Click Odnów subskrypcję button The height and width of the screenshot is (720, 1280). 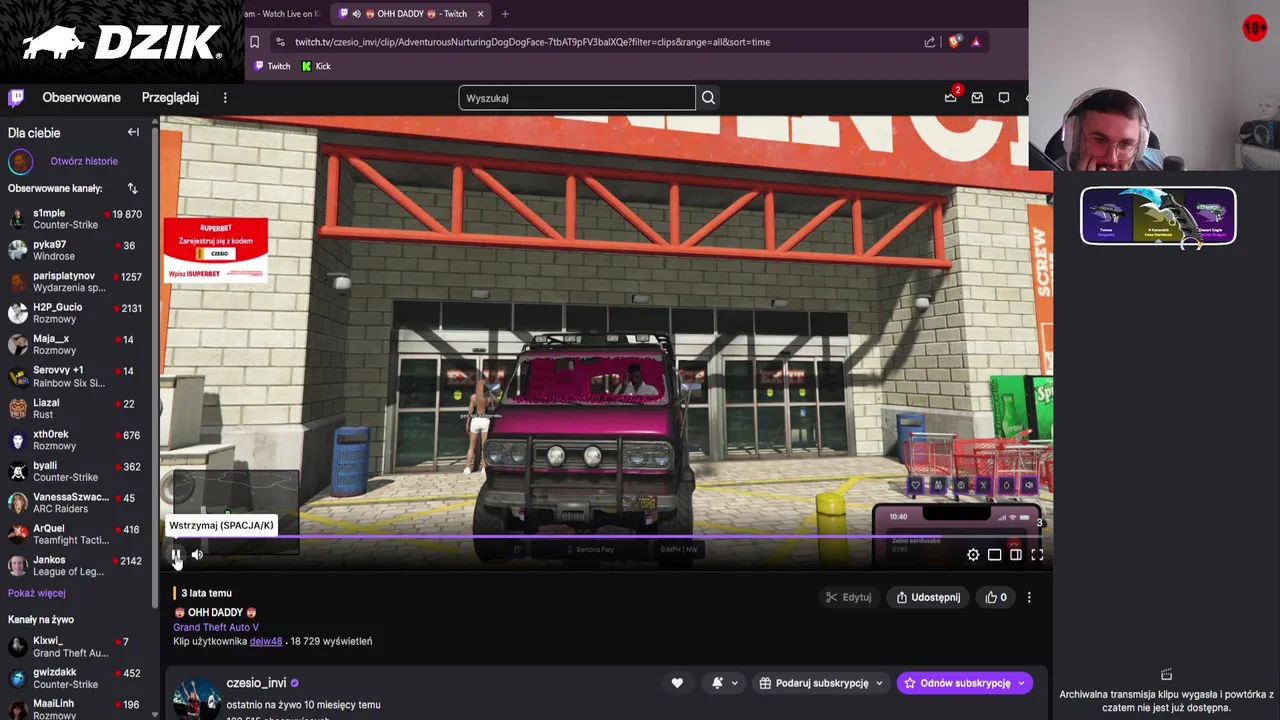point(964,683)
